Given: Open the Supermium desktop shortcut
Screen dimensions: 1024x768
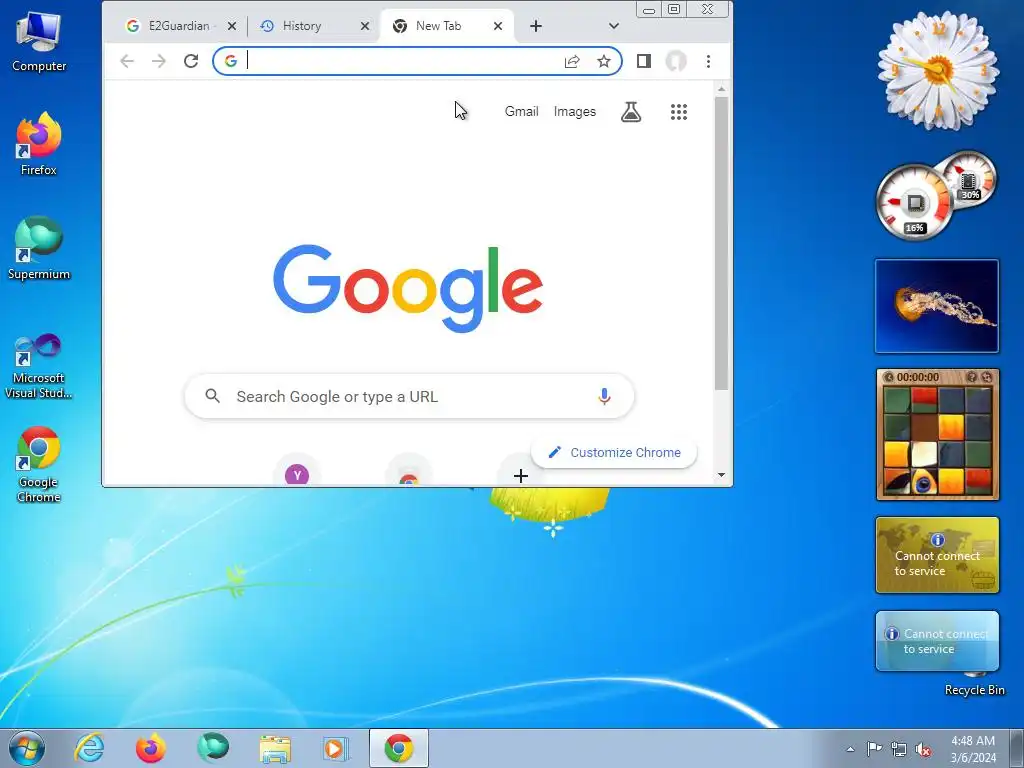Looking at the screenshot, I should [x=39, y=248].
